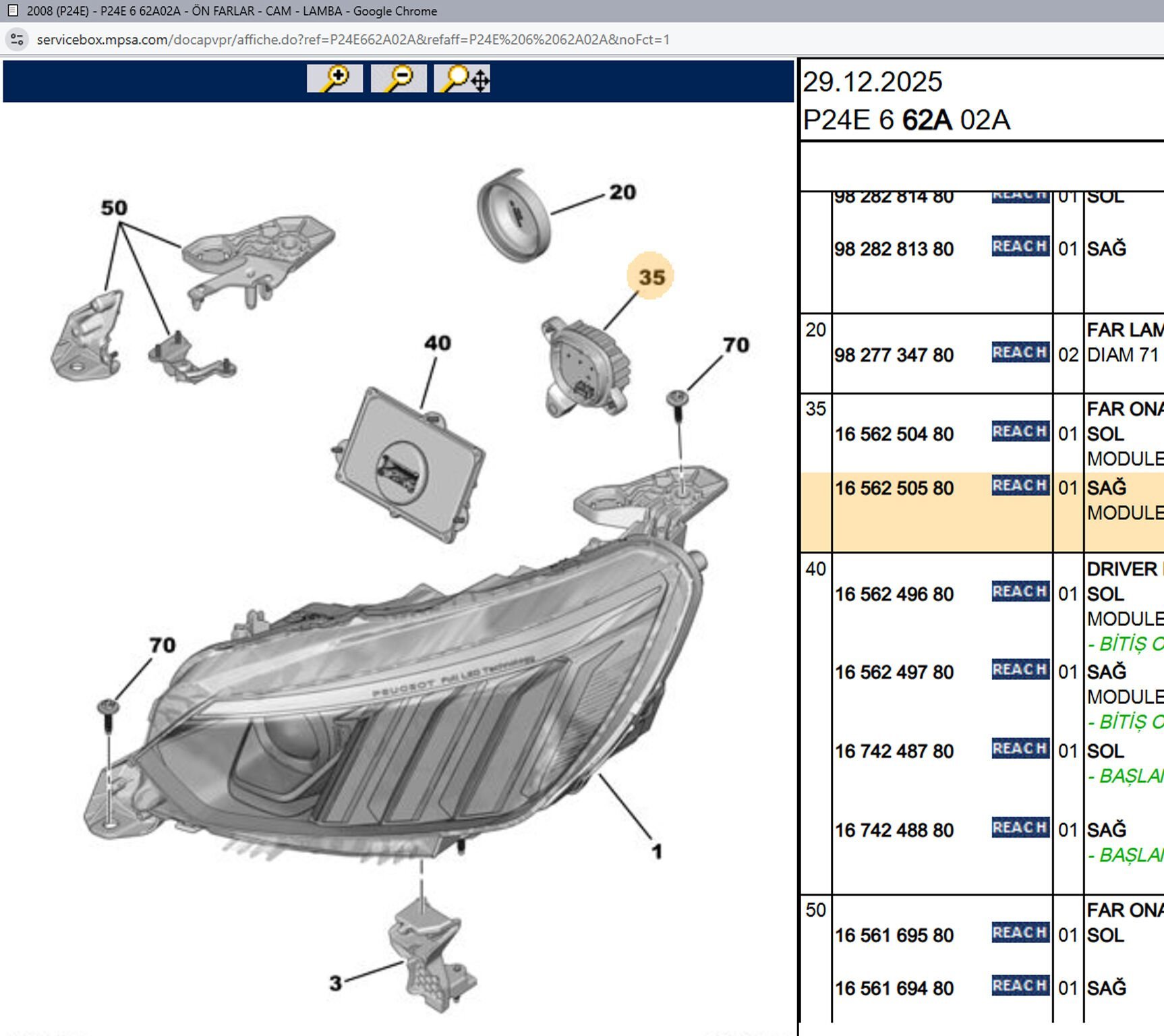Image resolution: width=1164 pixels, height=1036 pixels.
Task: Click the URL in the address bar
Action: pos(353,40)
